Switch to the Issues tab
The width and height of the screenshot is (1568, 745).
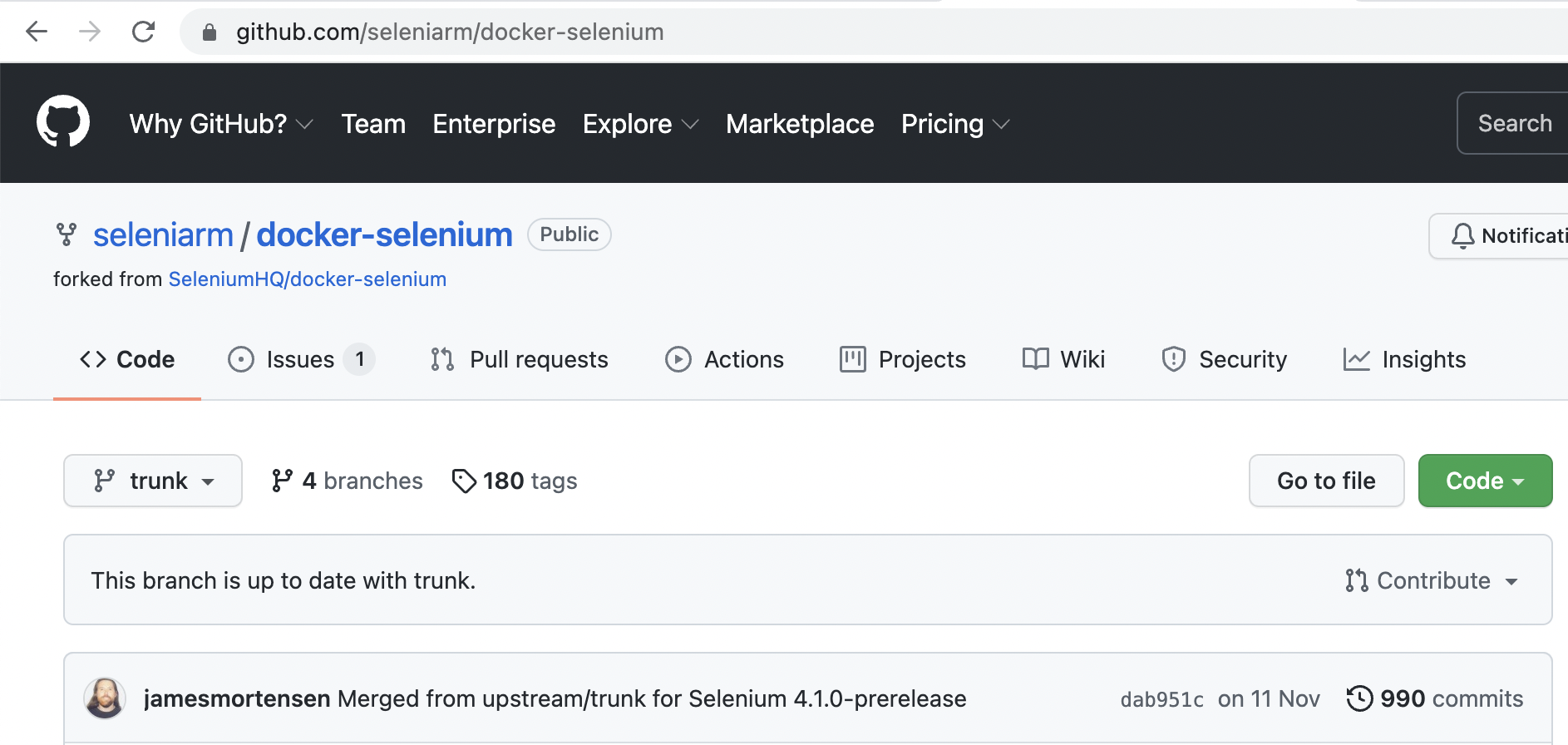pos(300,359)
